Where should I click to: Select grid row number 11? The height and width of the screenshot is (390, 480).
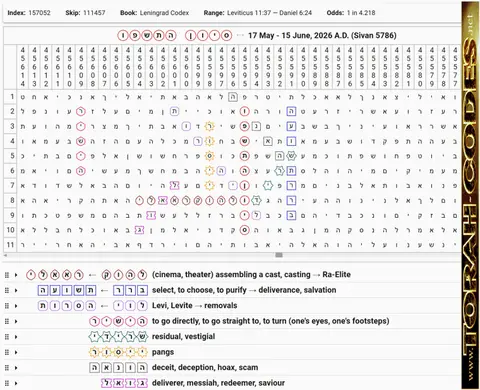point(10,244)
